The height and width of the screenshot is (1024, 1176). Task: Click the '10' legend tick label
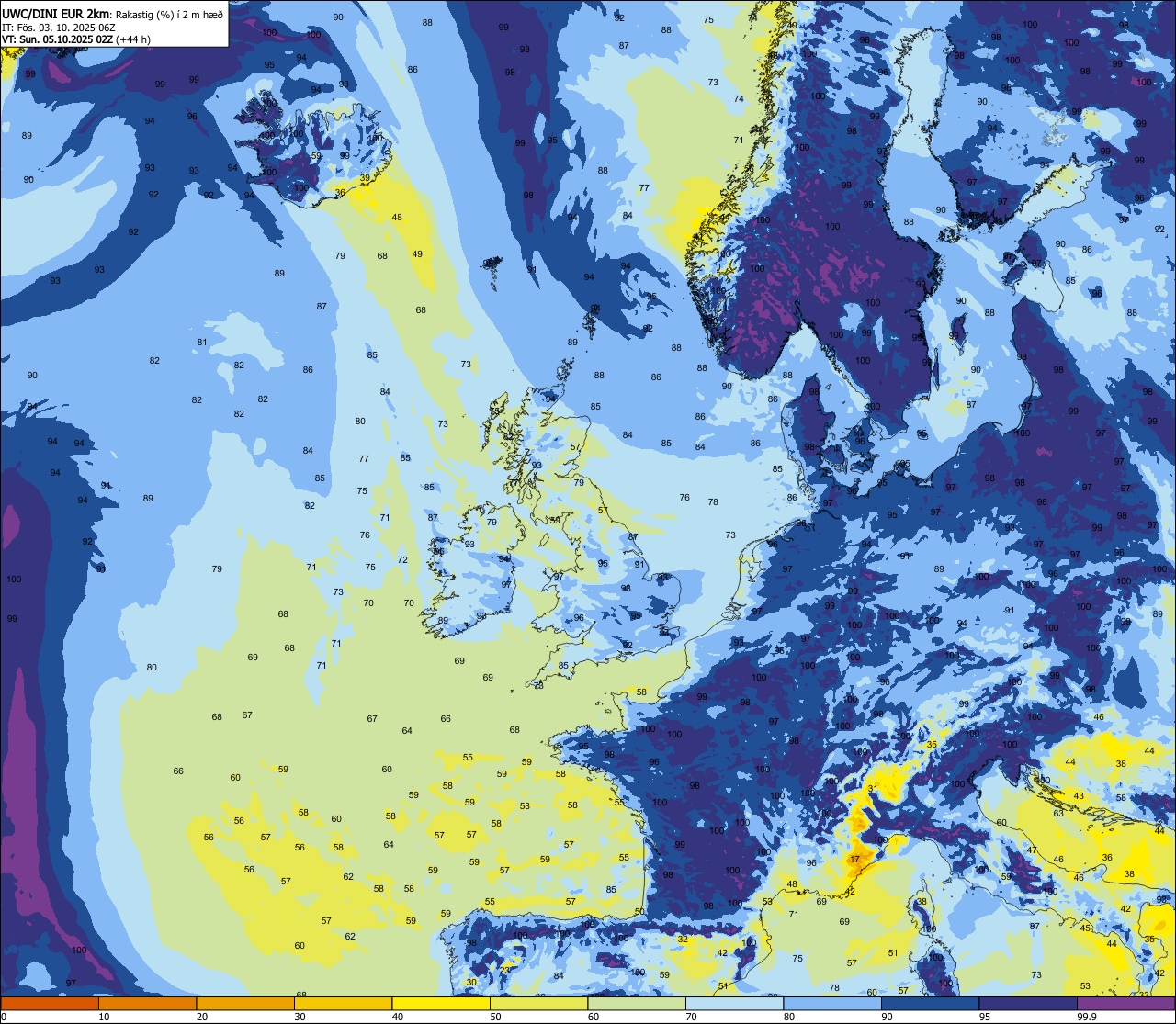pyautogui.click(x=105, y=1017)
